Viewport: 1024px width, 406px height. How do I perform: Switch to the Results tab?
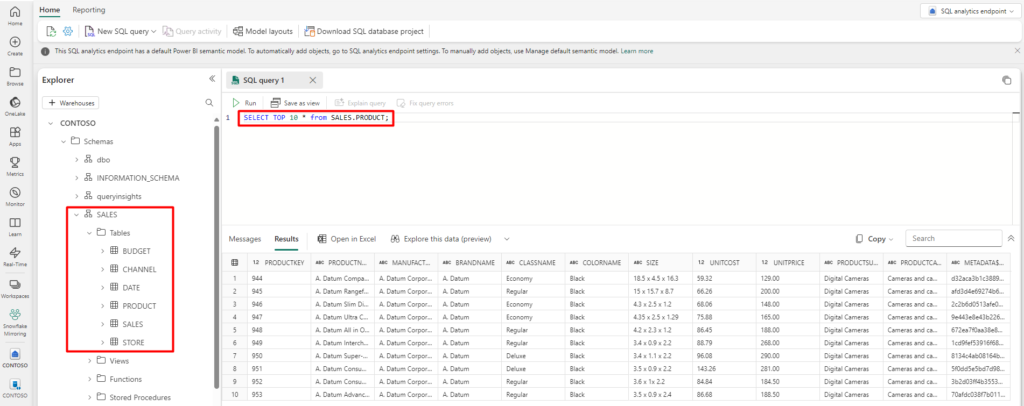coord(287,239)
